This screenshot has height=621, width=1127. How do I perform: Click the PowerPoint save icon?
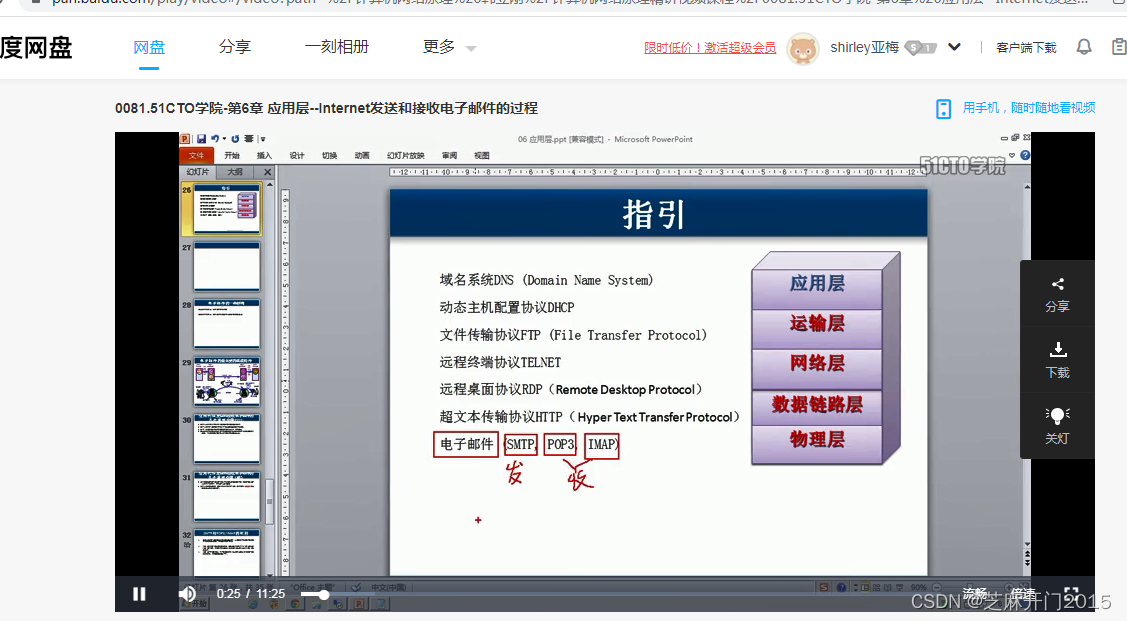click(x=201, y=139)
